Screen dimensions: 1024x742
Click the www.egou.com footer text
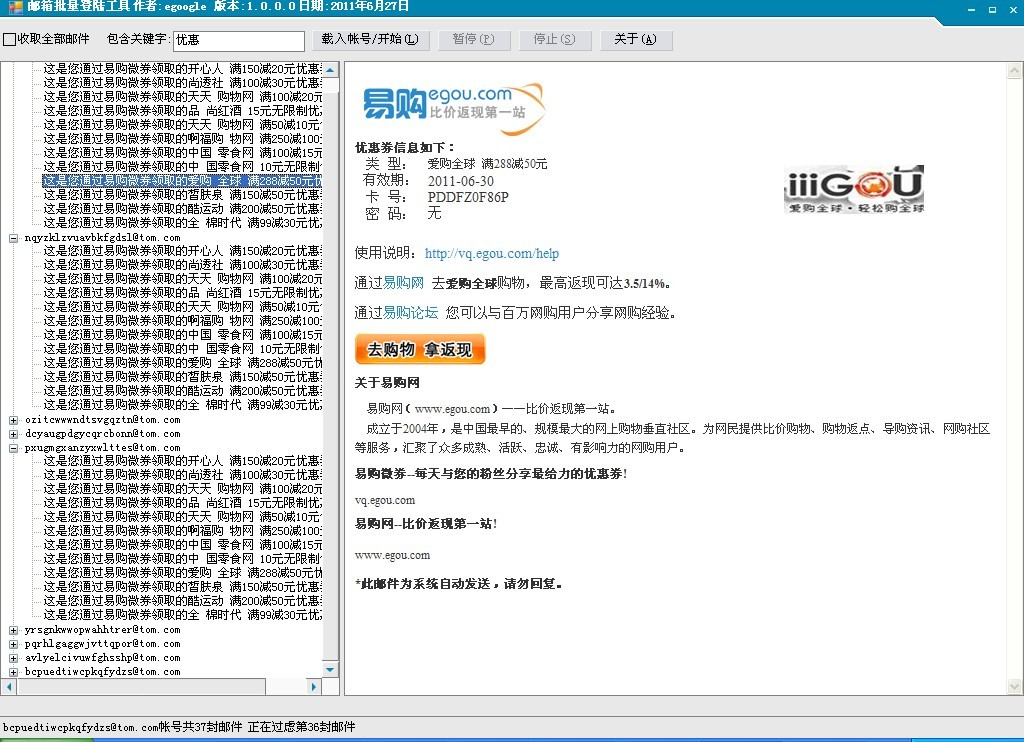(392, 555)
